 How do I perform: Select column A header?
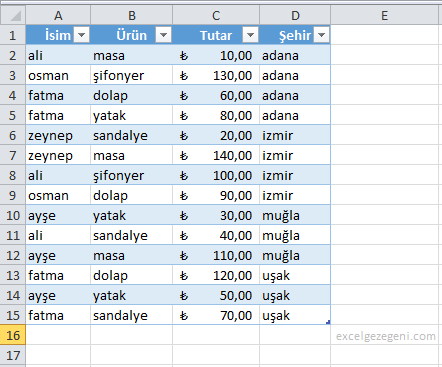[58, 15]
